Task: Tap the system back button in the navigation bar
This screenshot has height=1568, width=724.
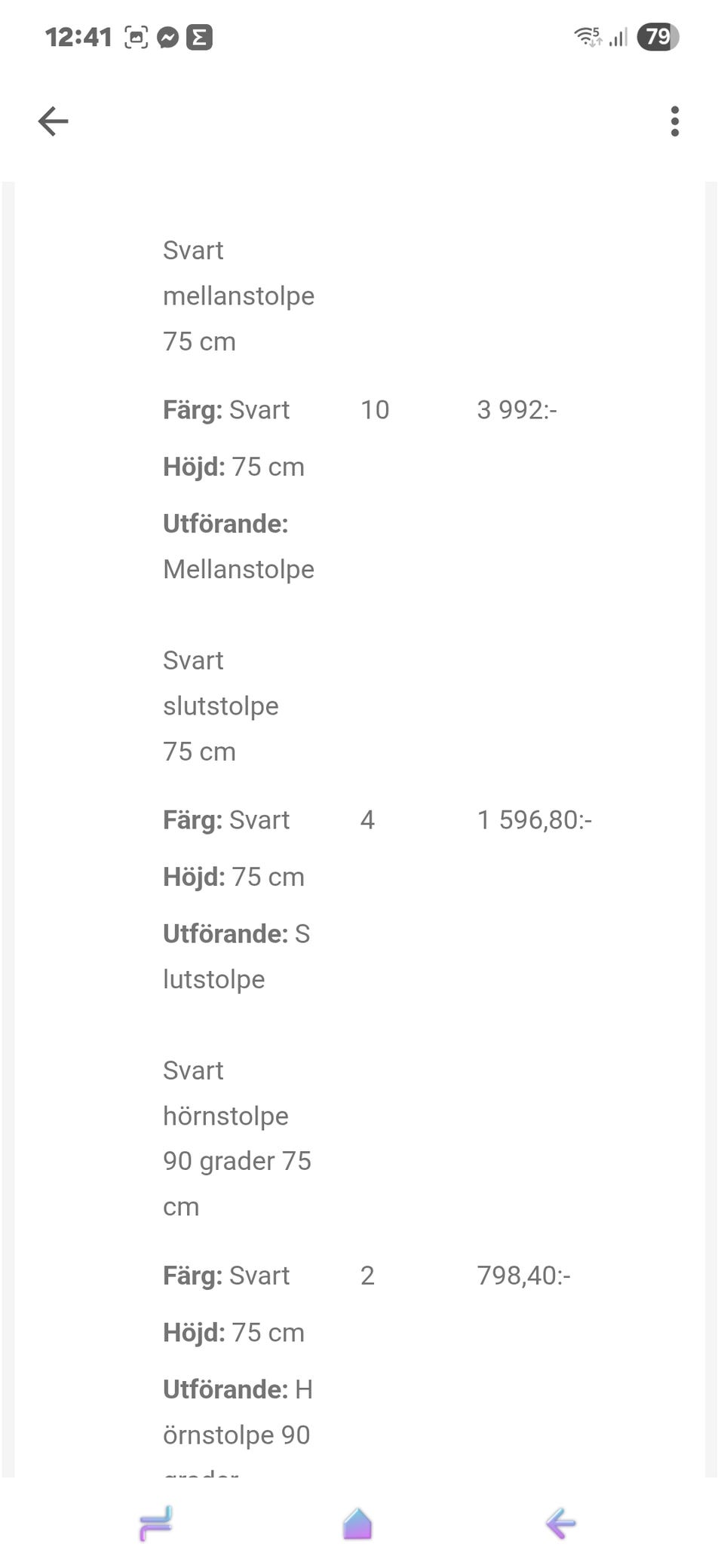Action: pos(560,1523)
